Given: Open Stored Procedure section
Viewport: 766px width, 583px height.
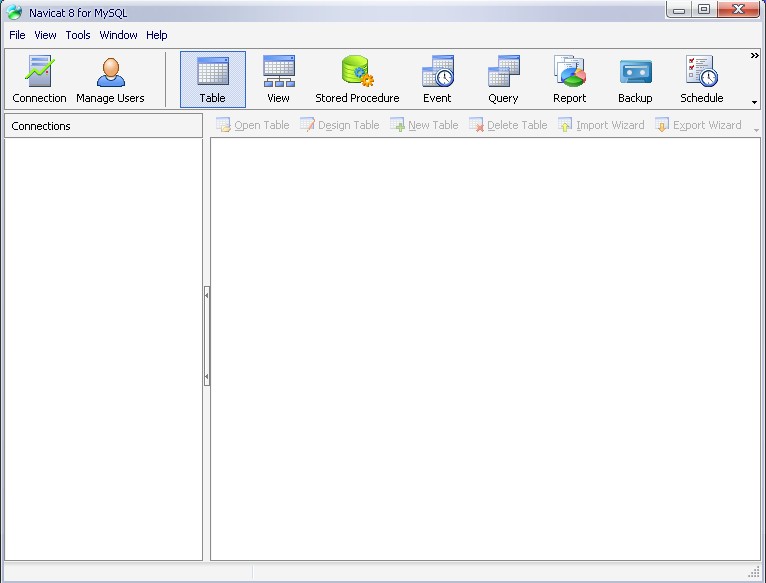Looking at the screenshot, I should [357, 79].
